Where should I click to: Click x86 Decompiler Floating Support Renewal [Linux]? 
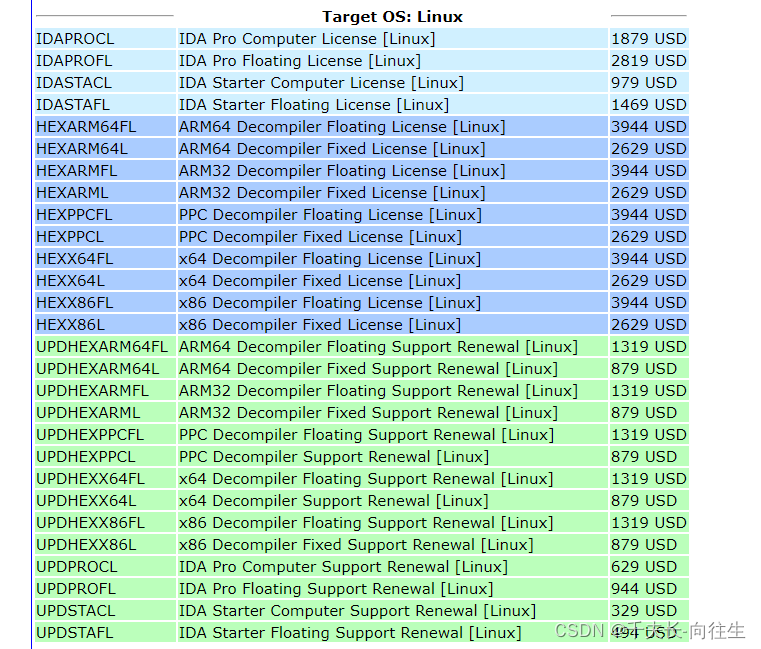point(366,523)
